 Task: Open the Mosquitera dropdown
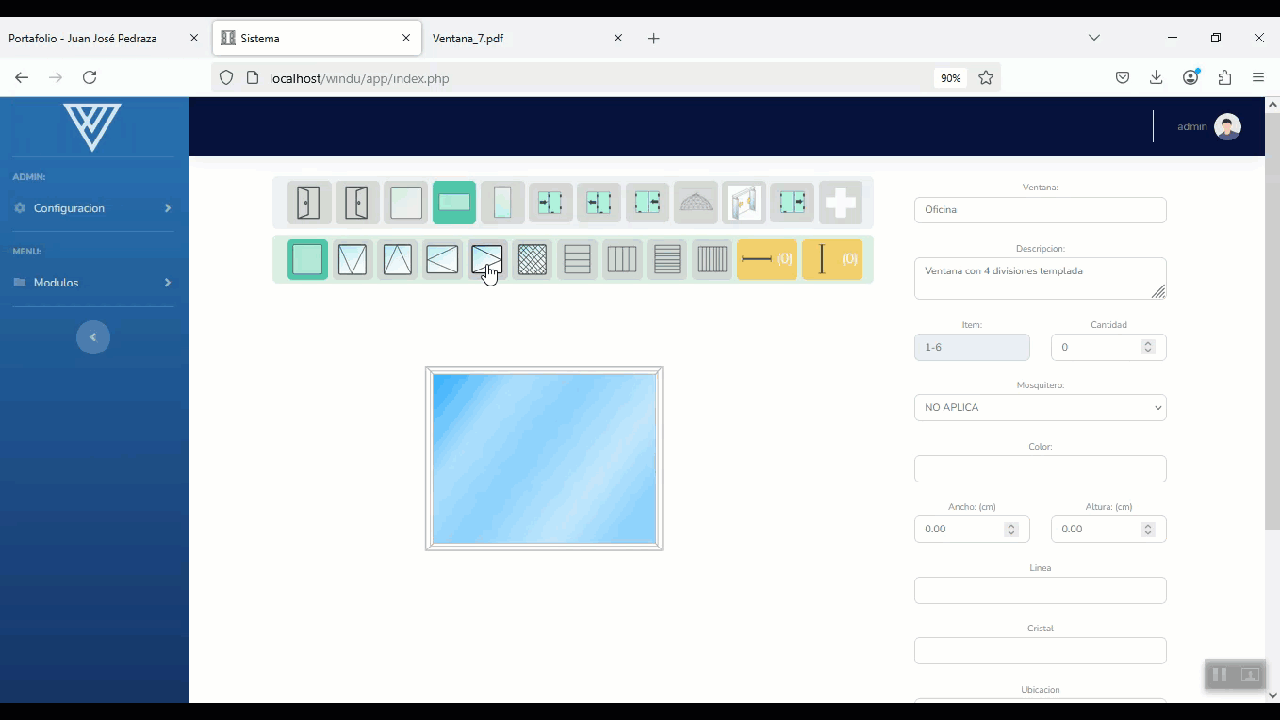pos(1040,408)
